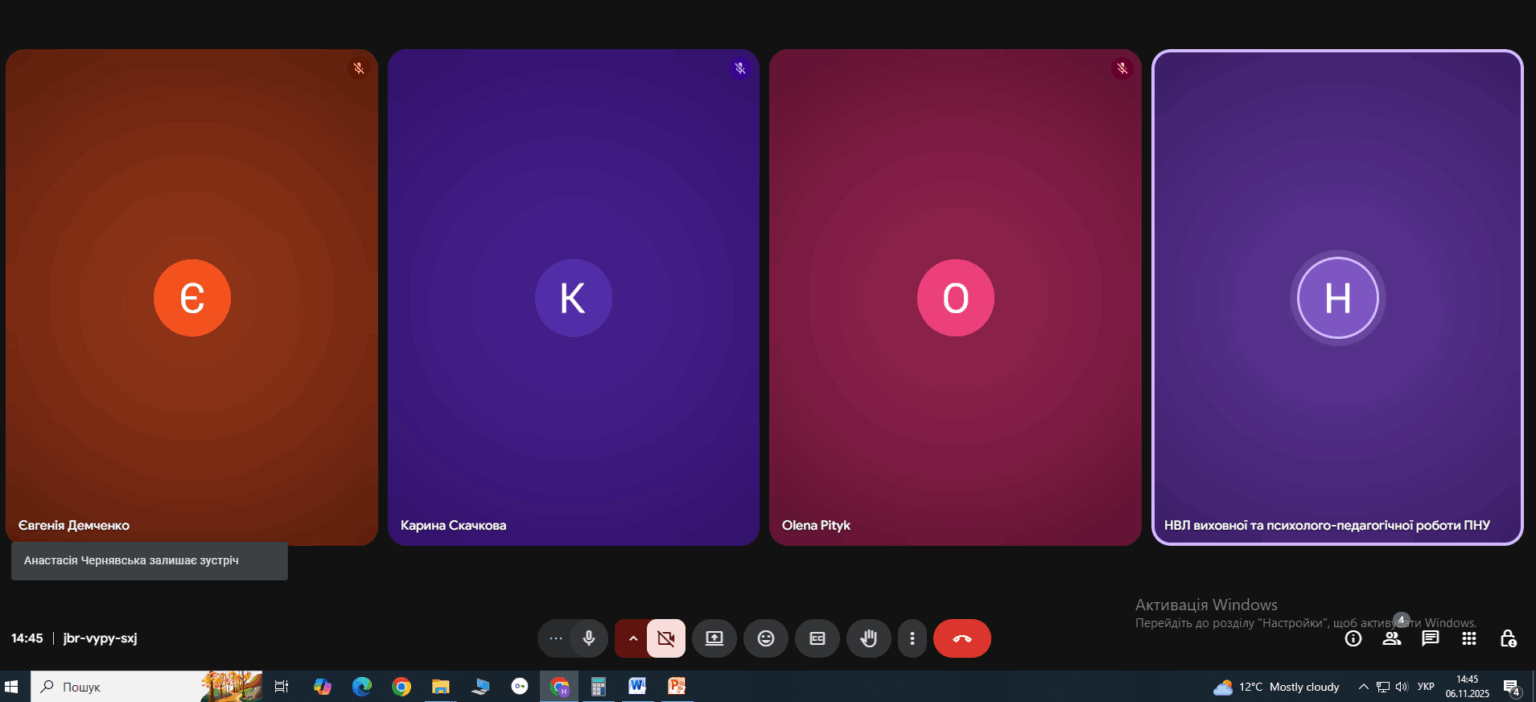
Task: Raise hand in the meeting
Action: [x=869, y=638]
